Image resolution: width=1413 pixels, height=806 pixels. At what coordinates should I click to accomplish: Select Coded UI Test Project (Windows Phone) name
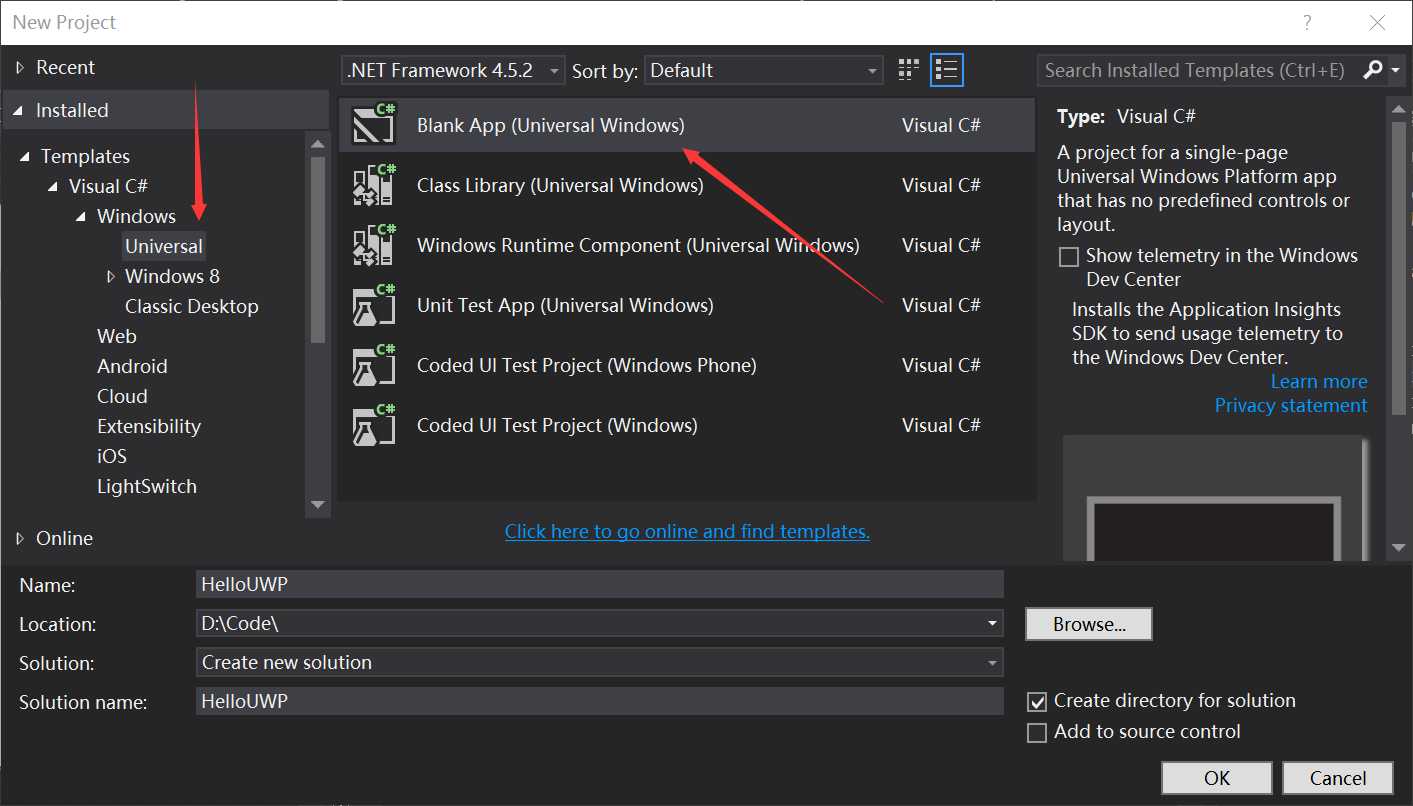point(587,365)
